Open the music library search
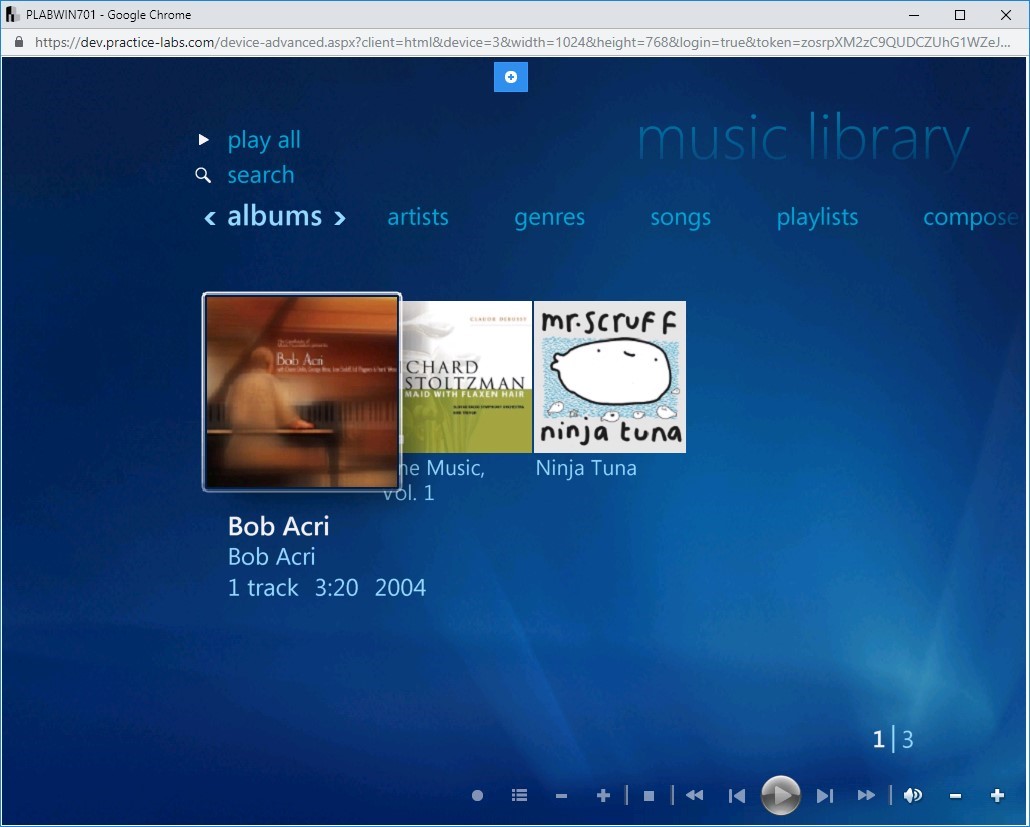 click(x=260, y=175)
